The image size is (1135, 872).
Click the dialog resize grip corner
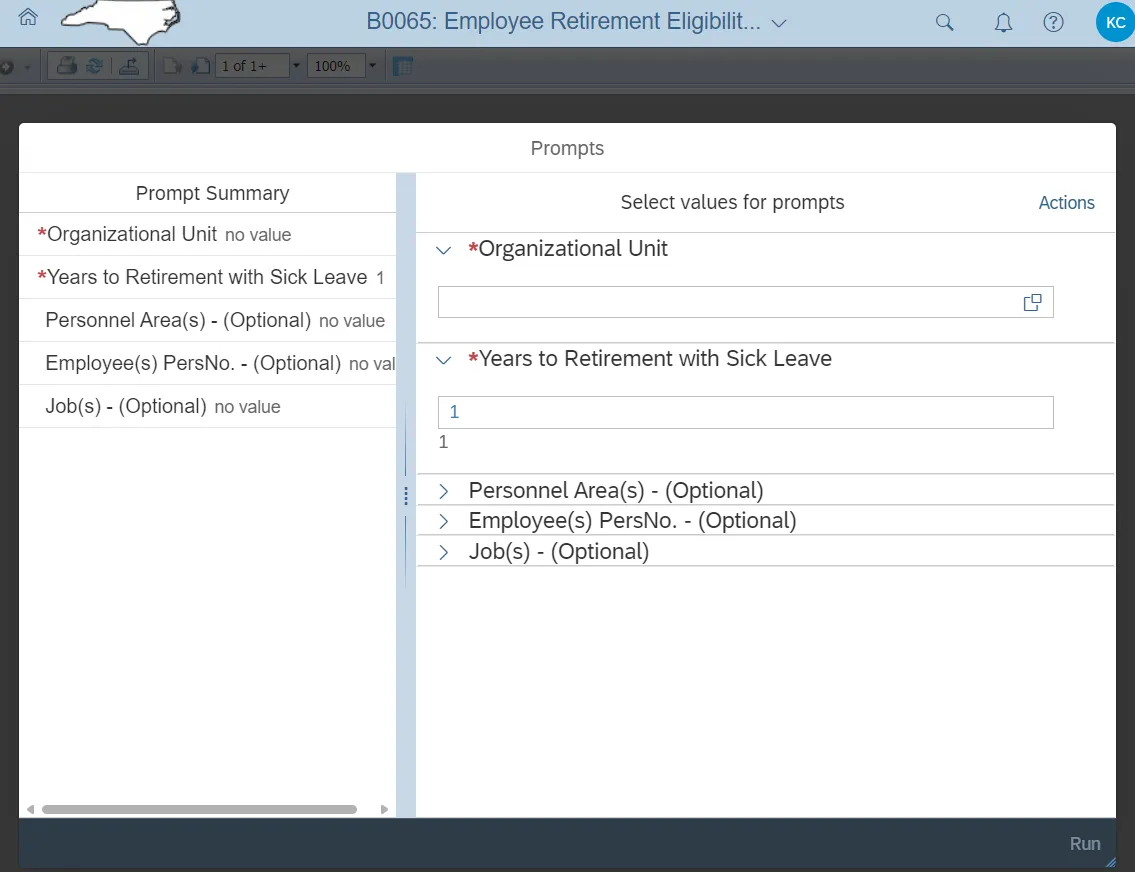[1110, 862]
